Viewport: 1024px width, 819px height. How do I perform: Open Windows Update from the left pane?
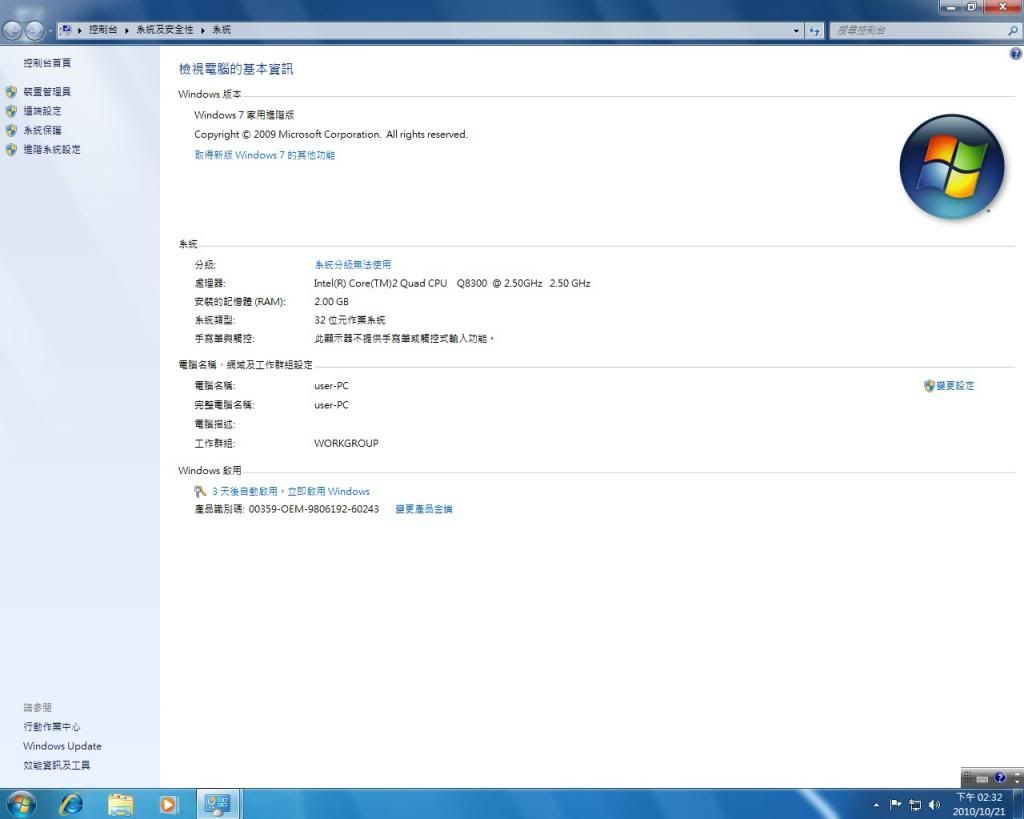[62, 746]
